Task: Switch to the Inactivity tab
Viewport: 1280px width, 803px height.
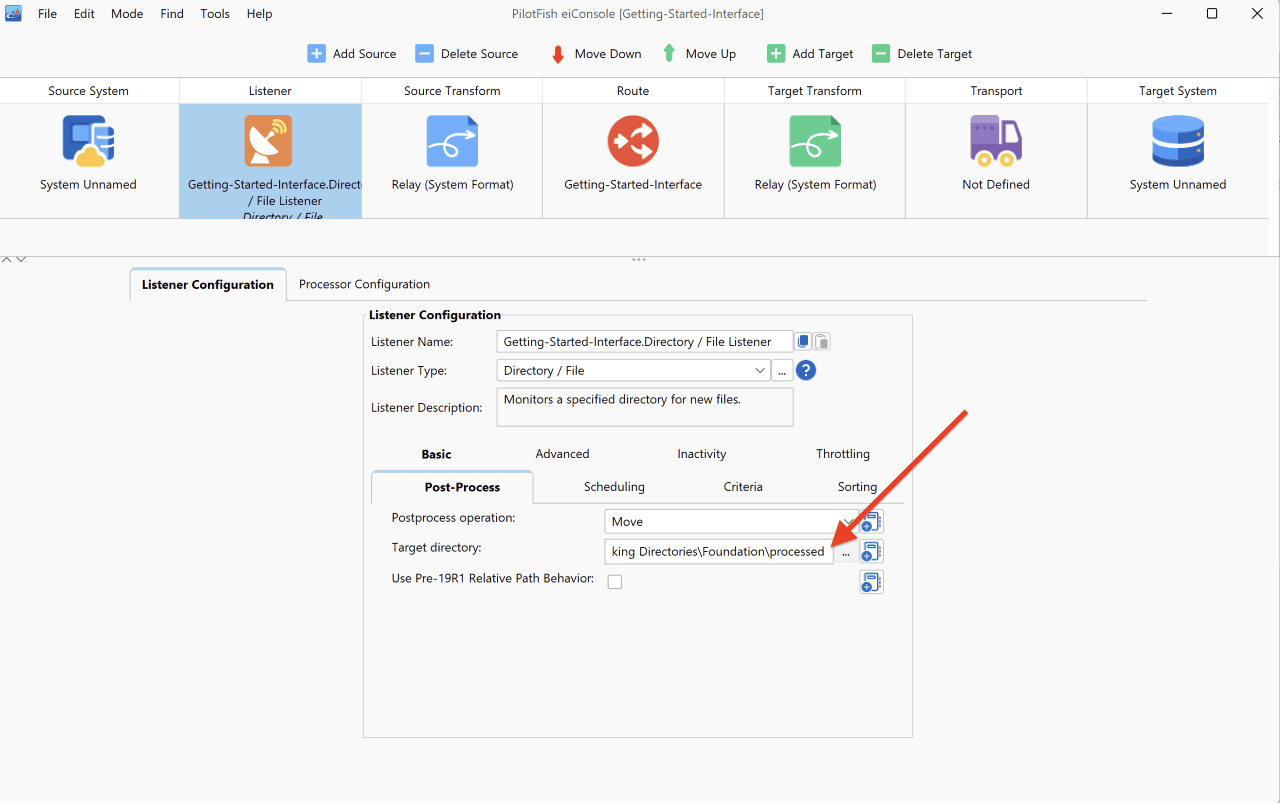Action: [x=701, y=454]
